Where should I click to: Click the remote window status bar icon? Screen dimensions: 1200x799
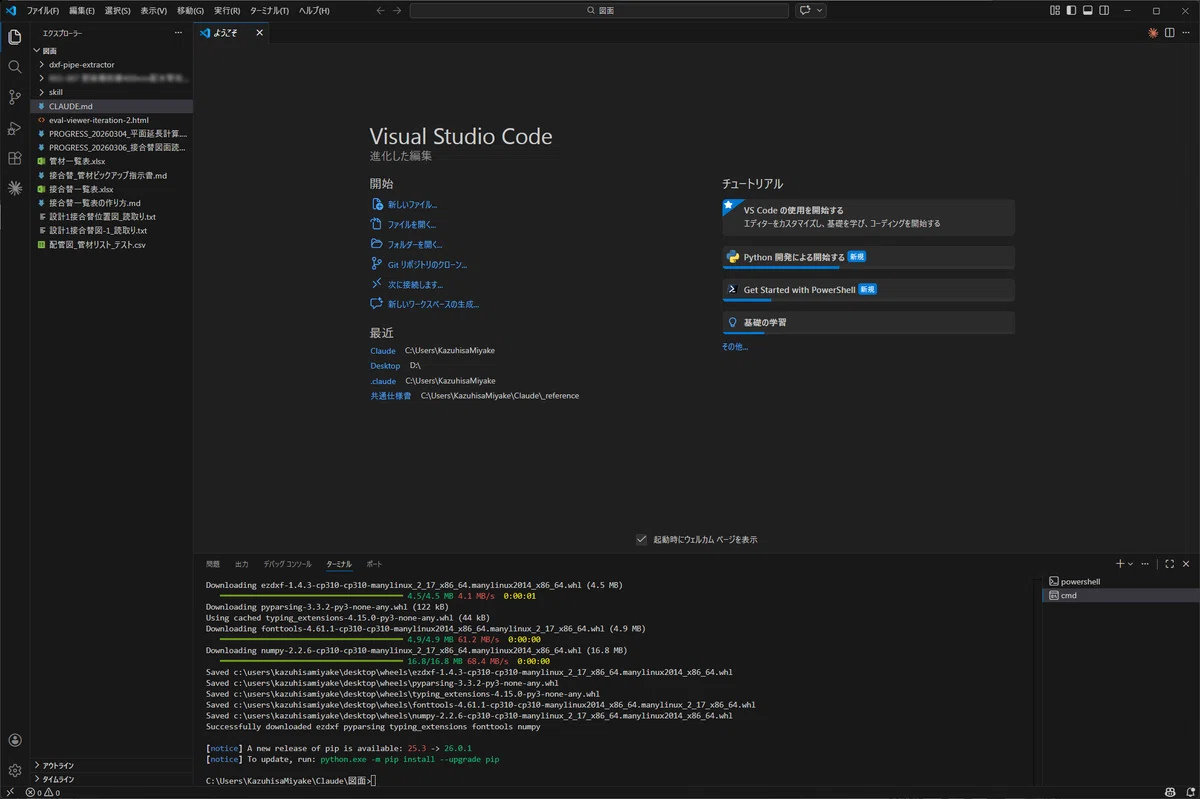point(9,793)
